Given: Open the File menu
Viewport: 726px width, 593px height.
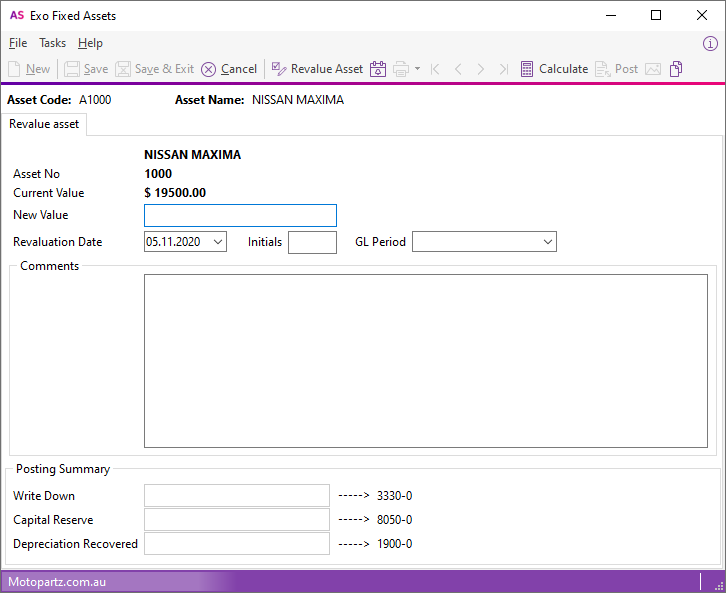Looking at the screenshot, I should [18, 43].
